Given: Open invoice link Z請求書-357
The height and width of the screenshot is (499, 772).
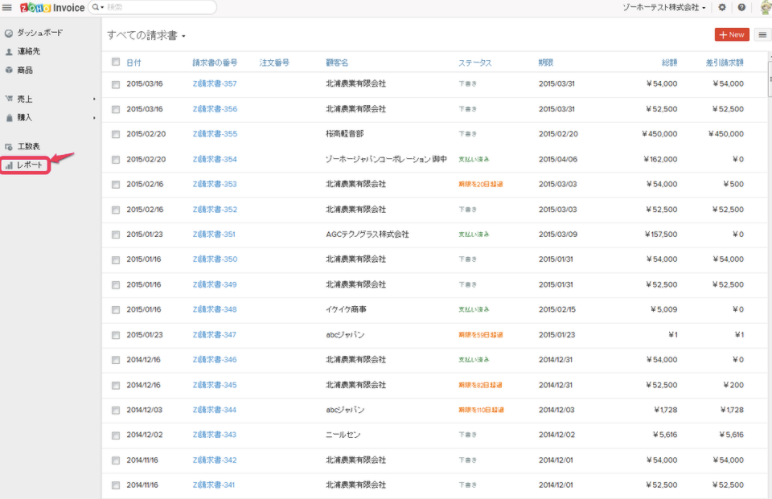Looking at the screenshot, I should [x=215, y=84].
